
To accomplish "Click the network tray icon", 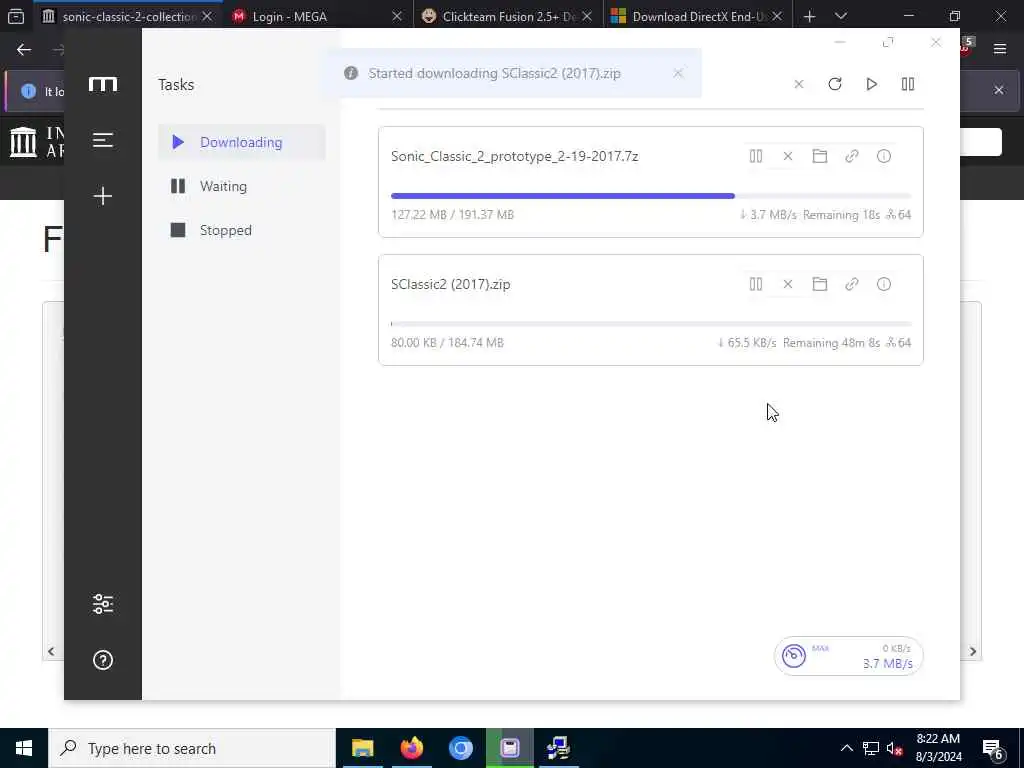I will (871, 748).
